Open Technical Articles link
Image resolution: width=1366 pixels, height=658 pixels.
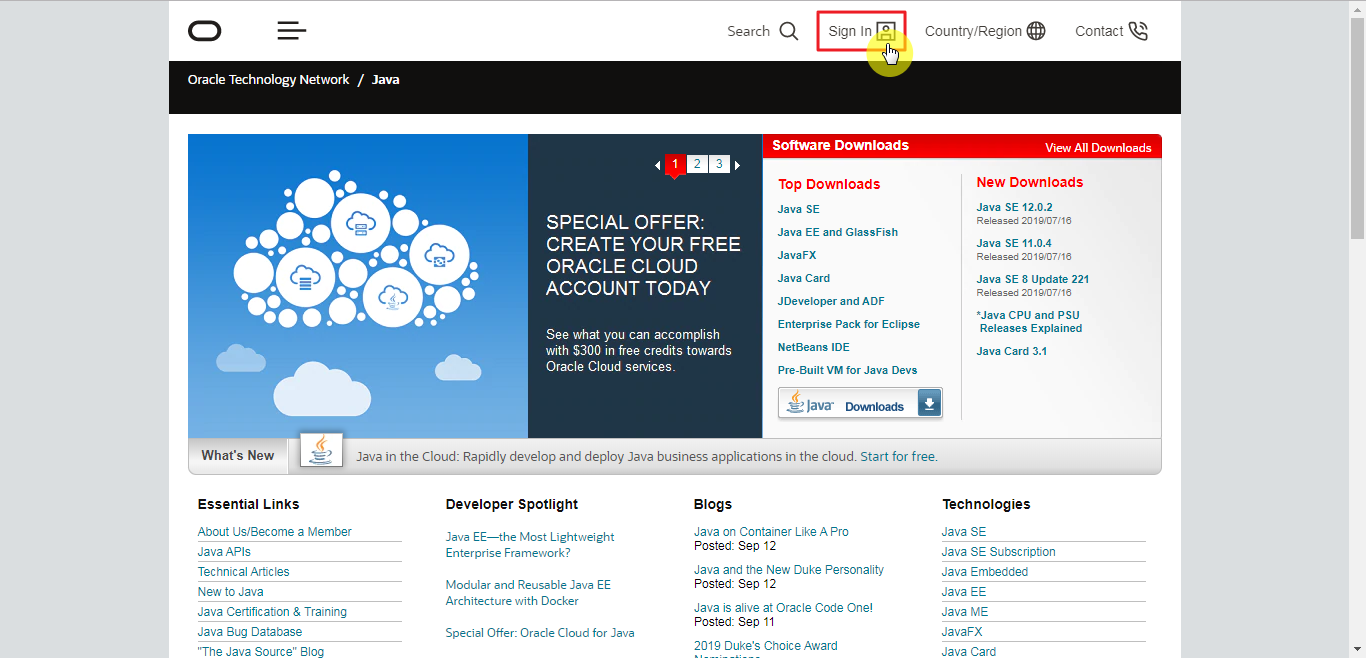click(x=244, y=572)
